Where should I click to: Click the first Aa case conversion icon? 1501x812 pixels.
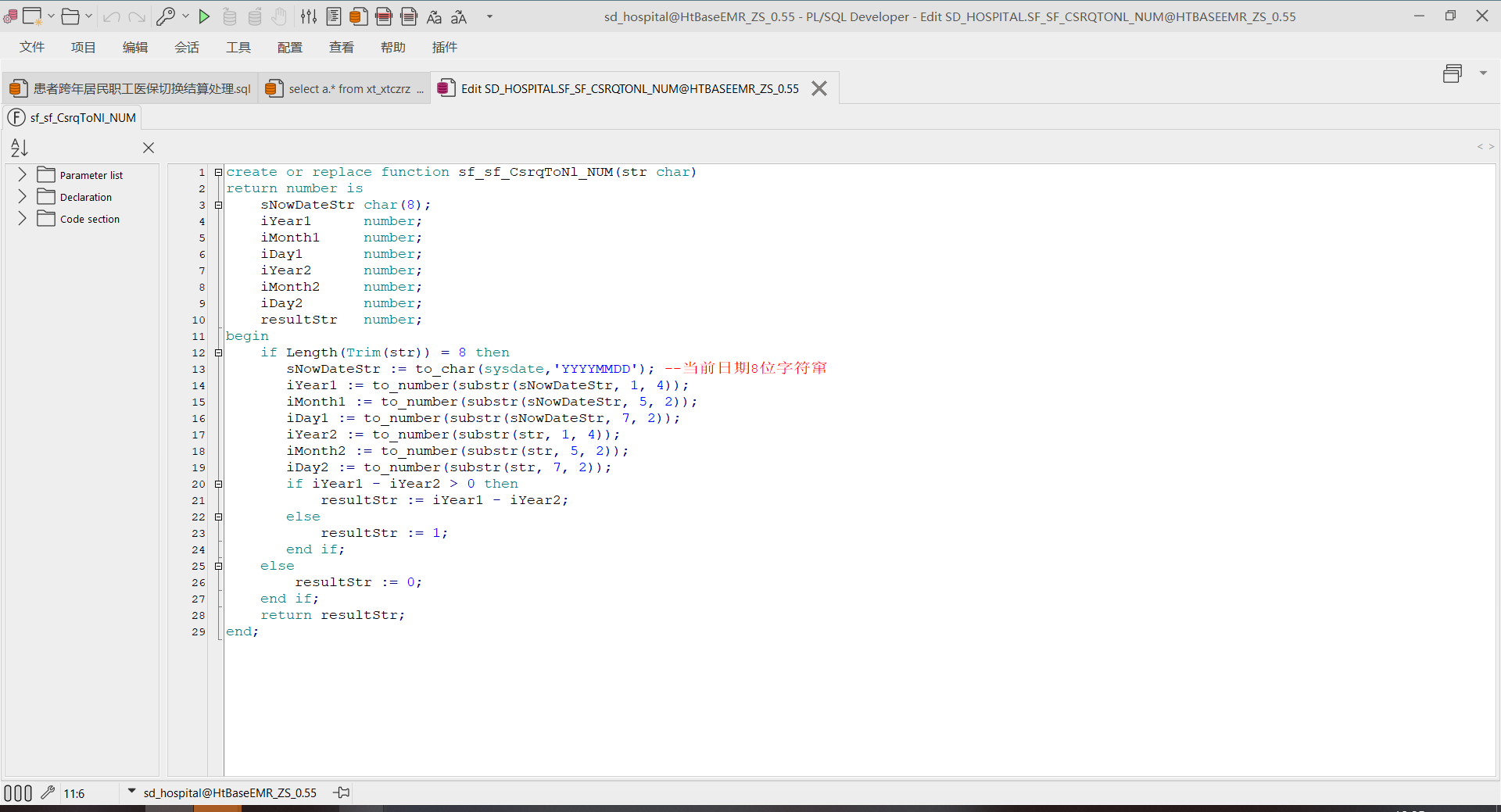click(434, 16)
